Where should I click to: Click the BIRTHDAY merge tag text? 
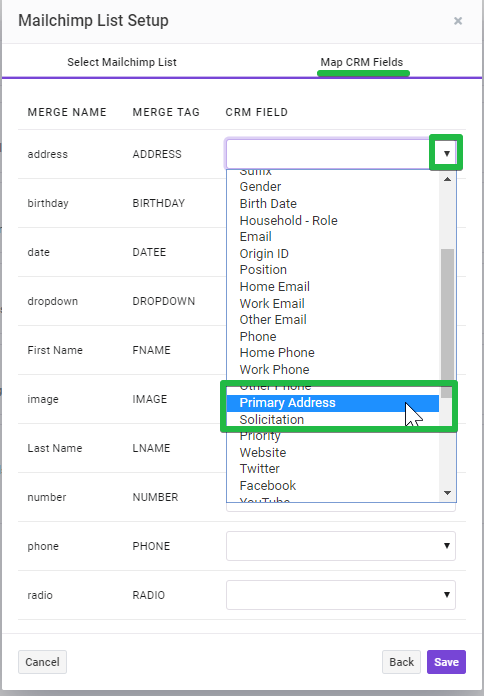pyautogui.click(x=159, y=203)
